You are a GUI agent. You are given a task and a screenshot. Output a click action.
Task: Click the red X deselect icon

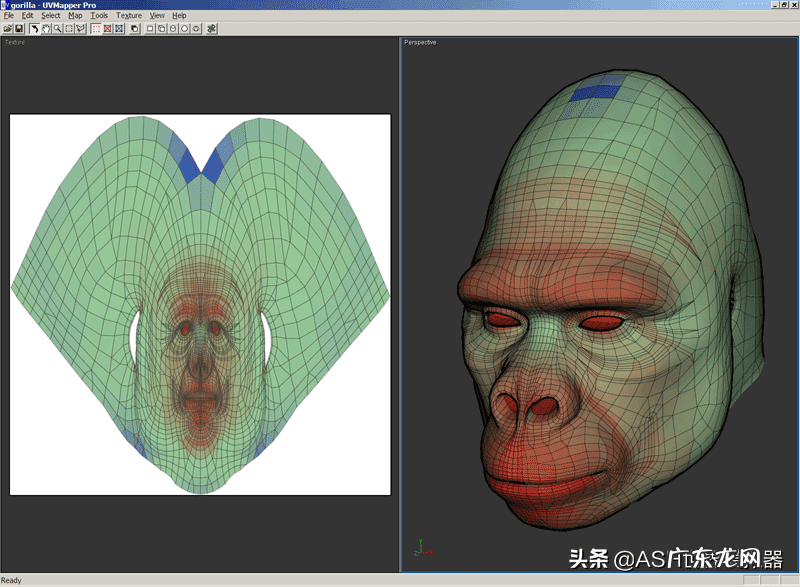pyautogui.click(x=107, y=29)
